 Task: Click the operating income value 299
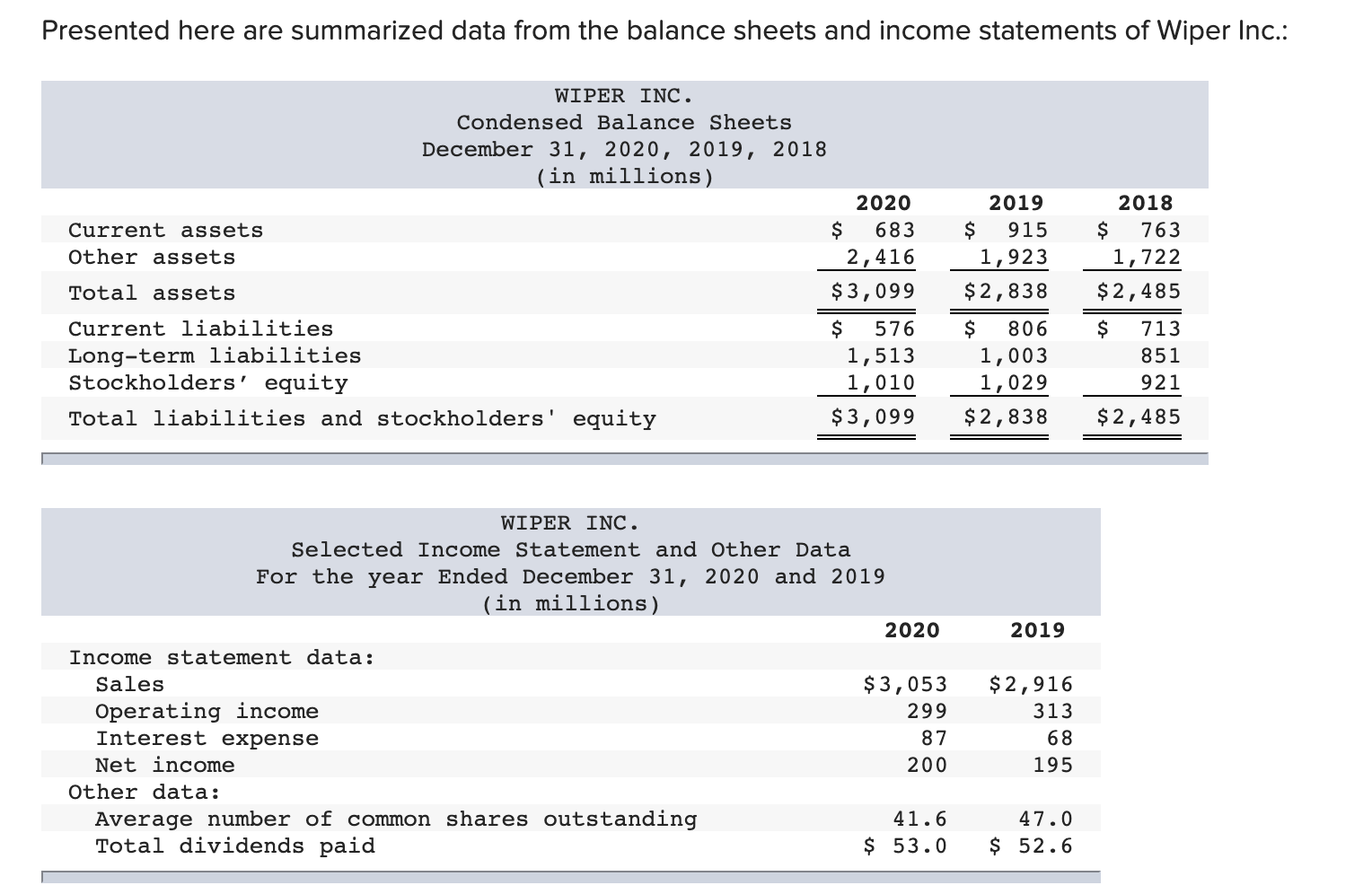(x=927, y=712)
